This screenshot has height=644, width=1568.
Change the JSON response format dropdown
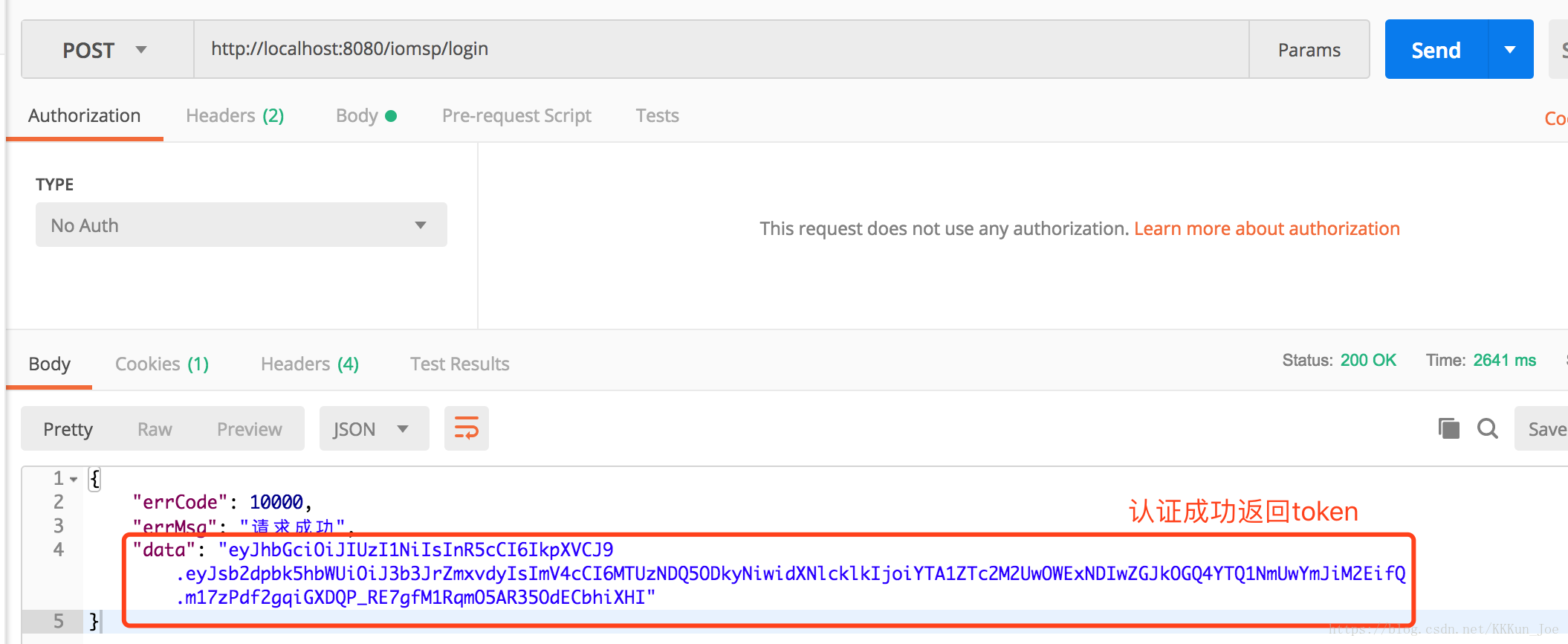coord(374,429)
